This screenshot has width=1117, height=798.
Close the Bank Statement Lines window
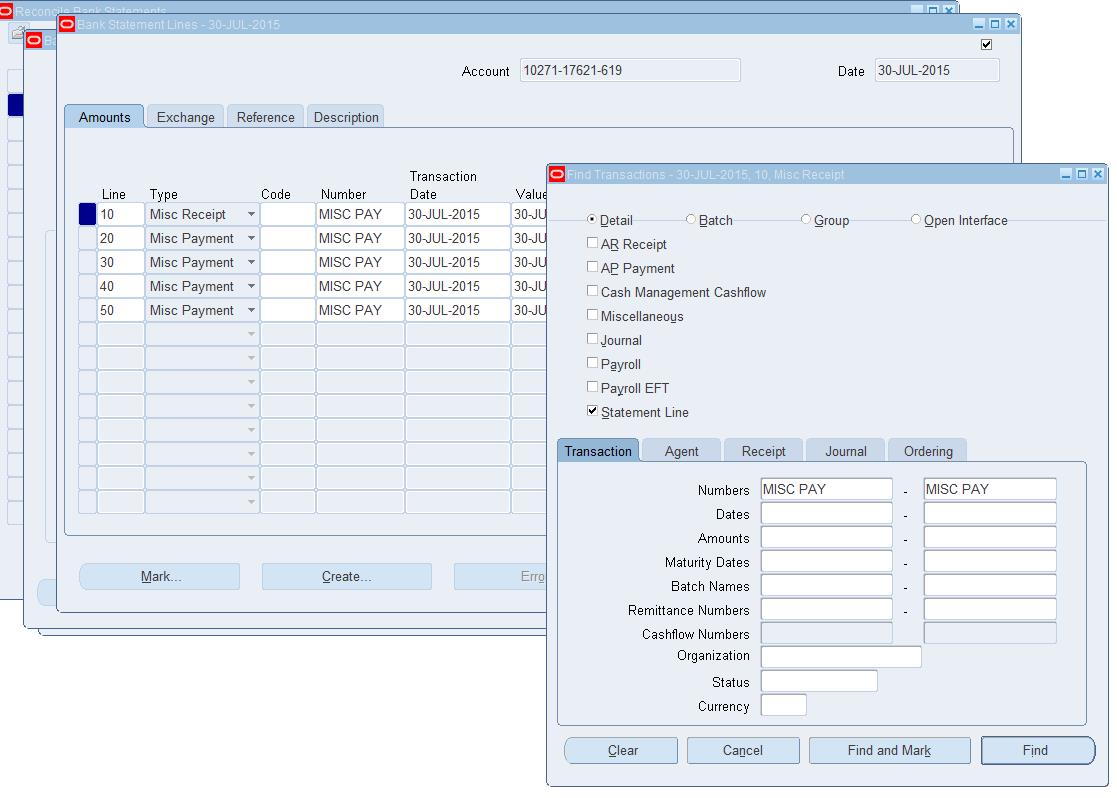(1011, 24)
